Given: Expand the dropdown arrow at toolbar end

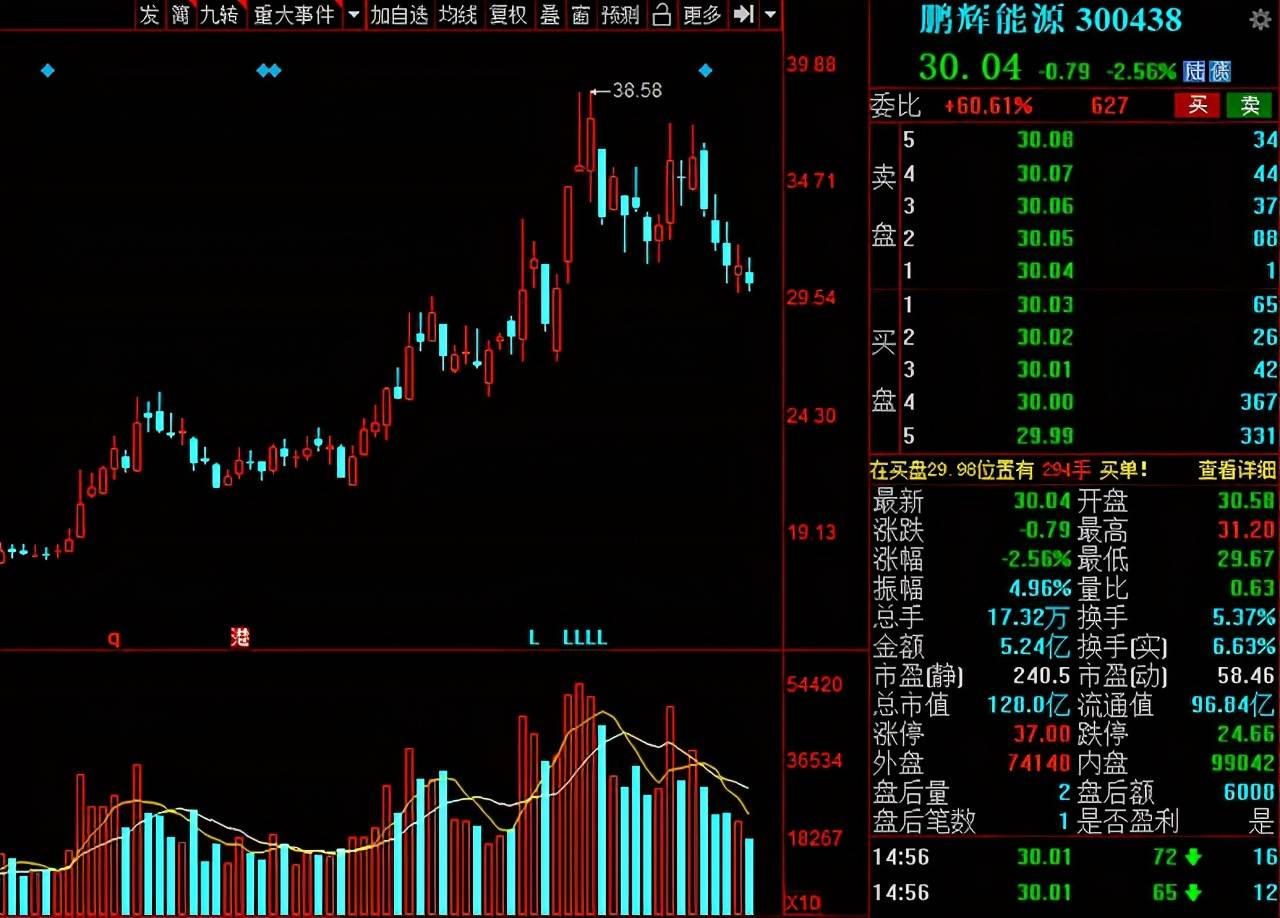Looking at the screenshot, I should [770, 15].
